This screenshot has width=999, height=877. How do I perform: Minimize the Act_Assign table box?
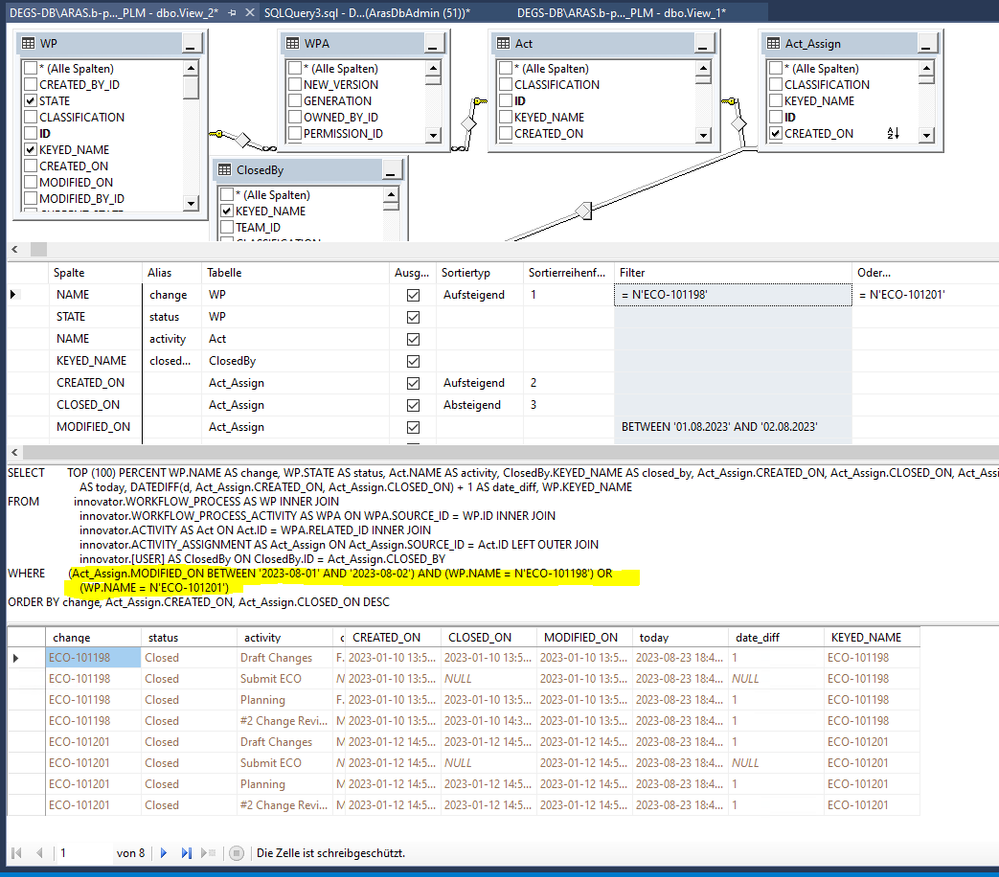[x=926, y=44]
